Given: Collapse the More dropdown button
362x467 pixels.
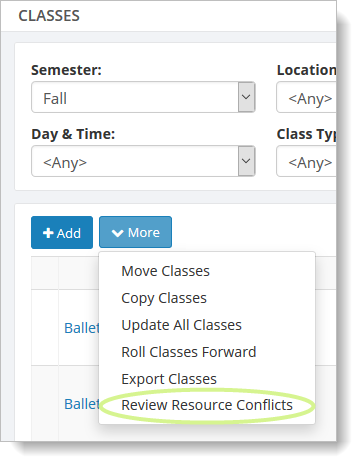Looking at the screenshot, I should pos(135,232).
